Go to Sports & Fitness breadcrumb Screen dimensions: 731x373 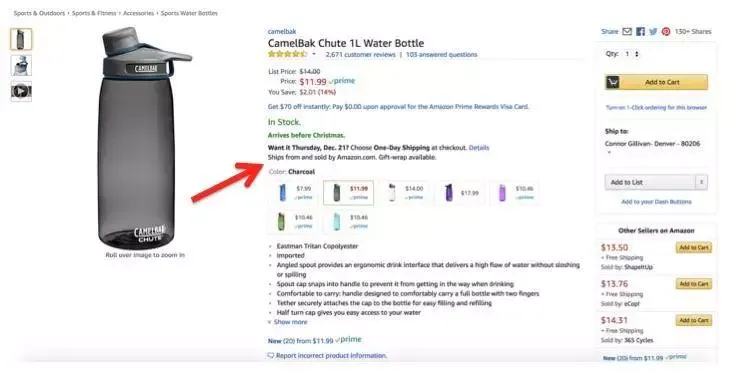pyautogui.click(x=94, y=13)
